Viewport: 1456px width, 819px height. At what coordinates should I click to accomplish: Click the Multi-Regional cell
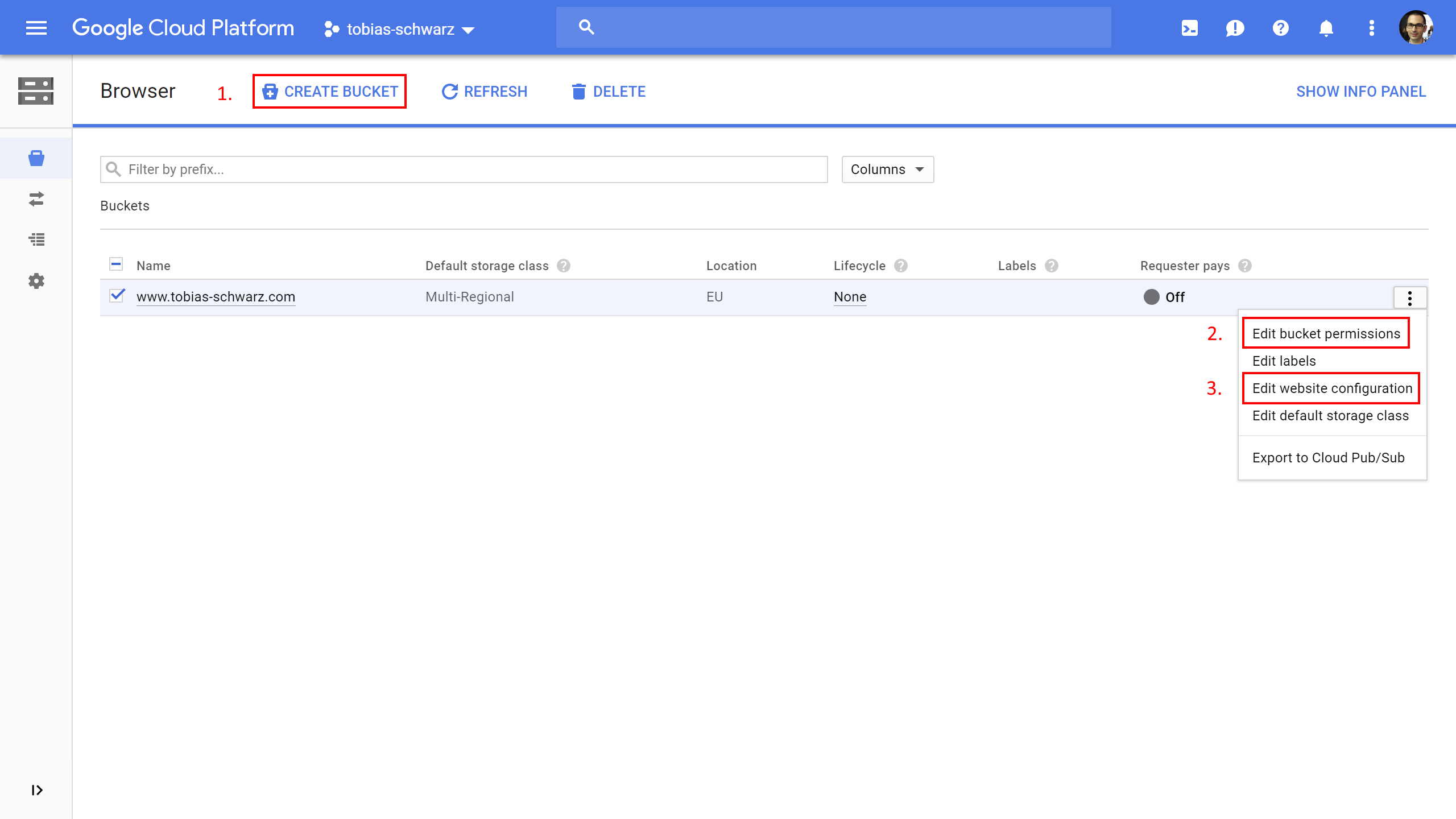pyautogui.click(x=470, y=297)
